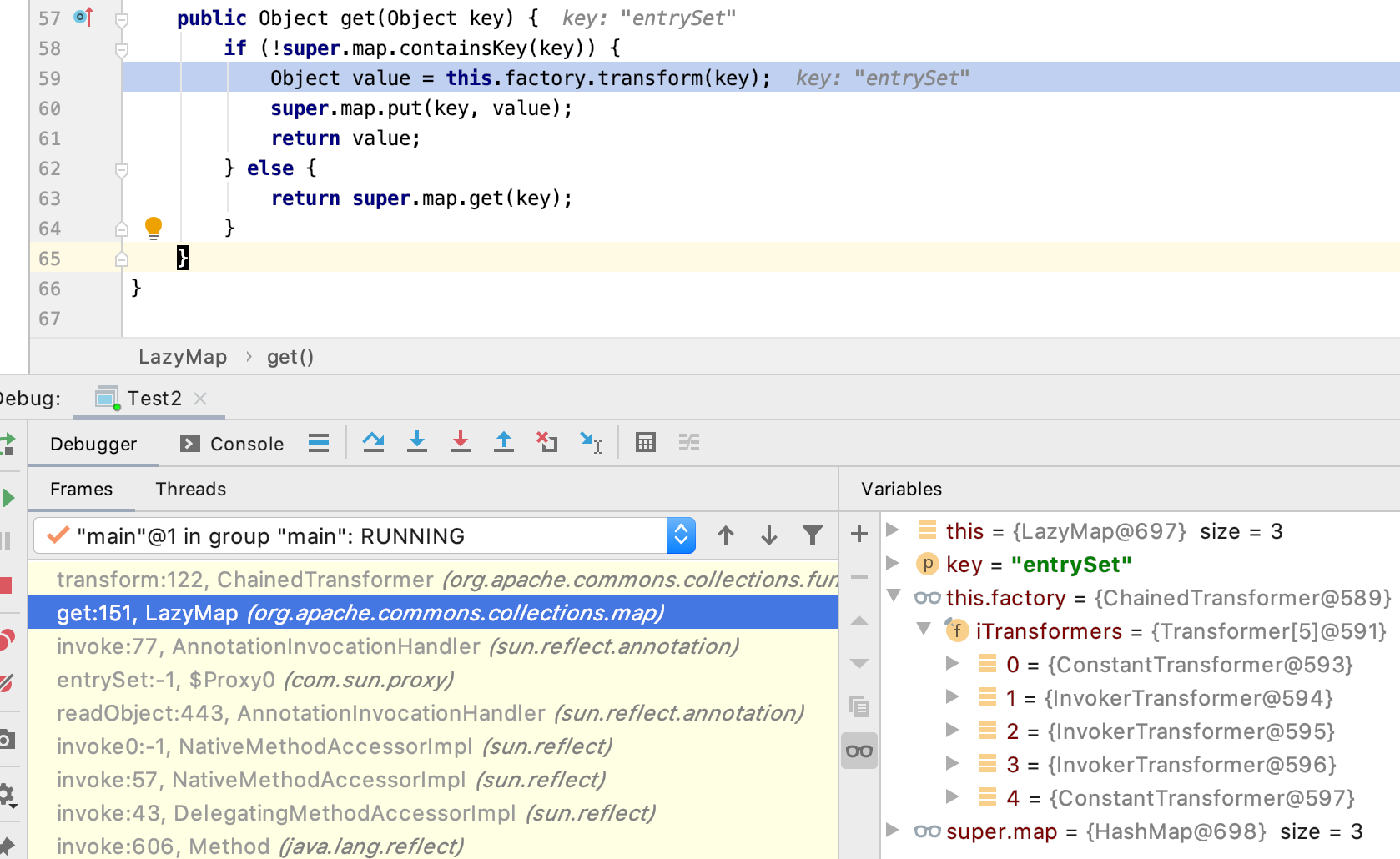Click line number 60 in the gutter
This screenshot has height=859, width=1400.
tap(49, 108)
